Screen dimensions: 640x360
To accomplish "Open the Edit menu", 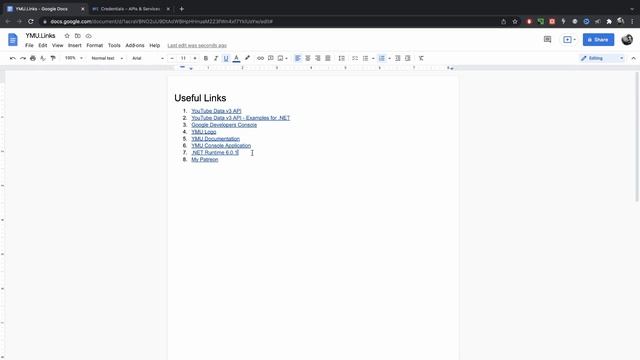I will pyautogui.click(x=43, y=45).
